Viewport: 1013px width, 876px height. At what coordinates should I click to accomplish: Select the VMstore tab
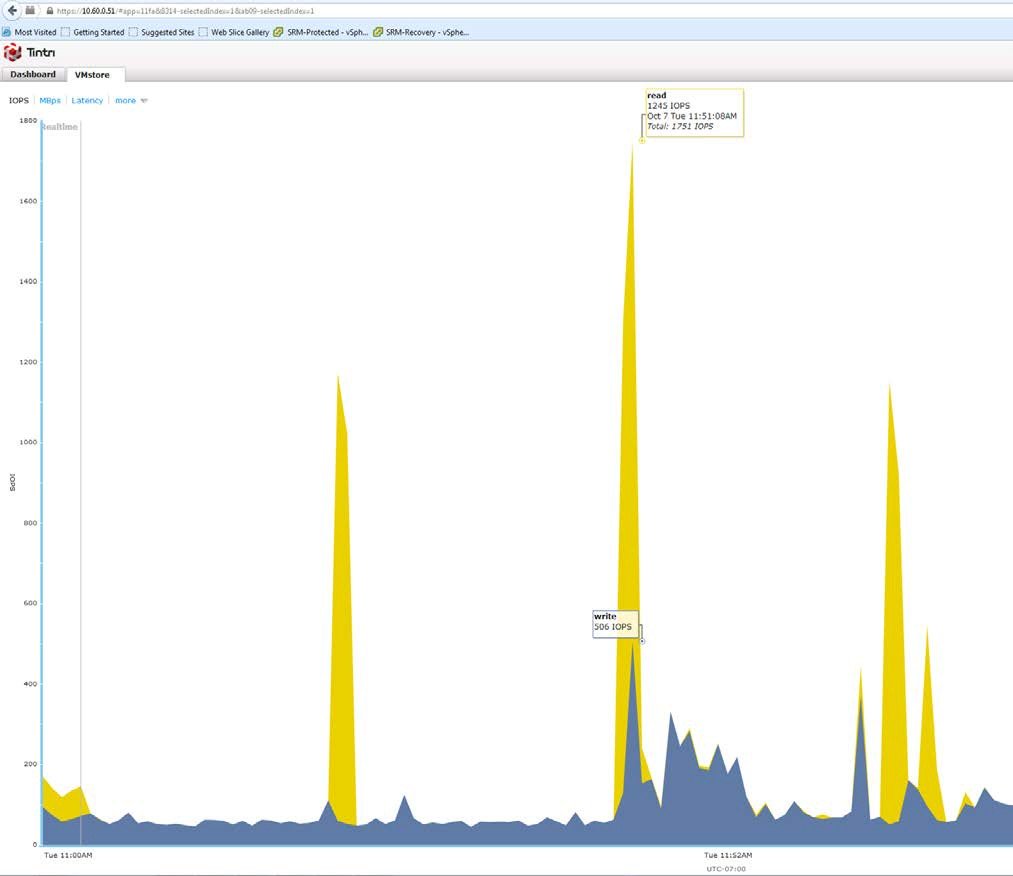[x=92, y=75]
